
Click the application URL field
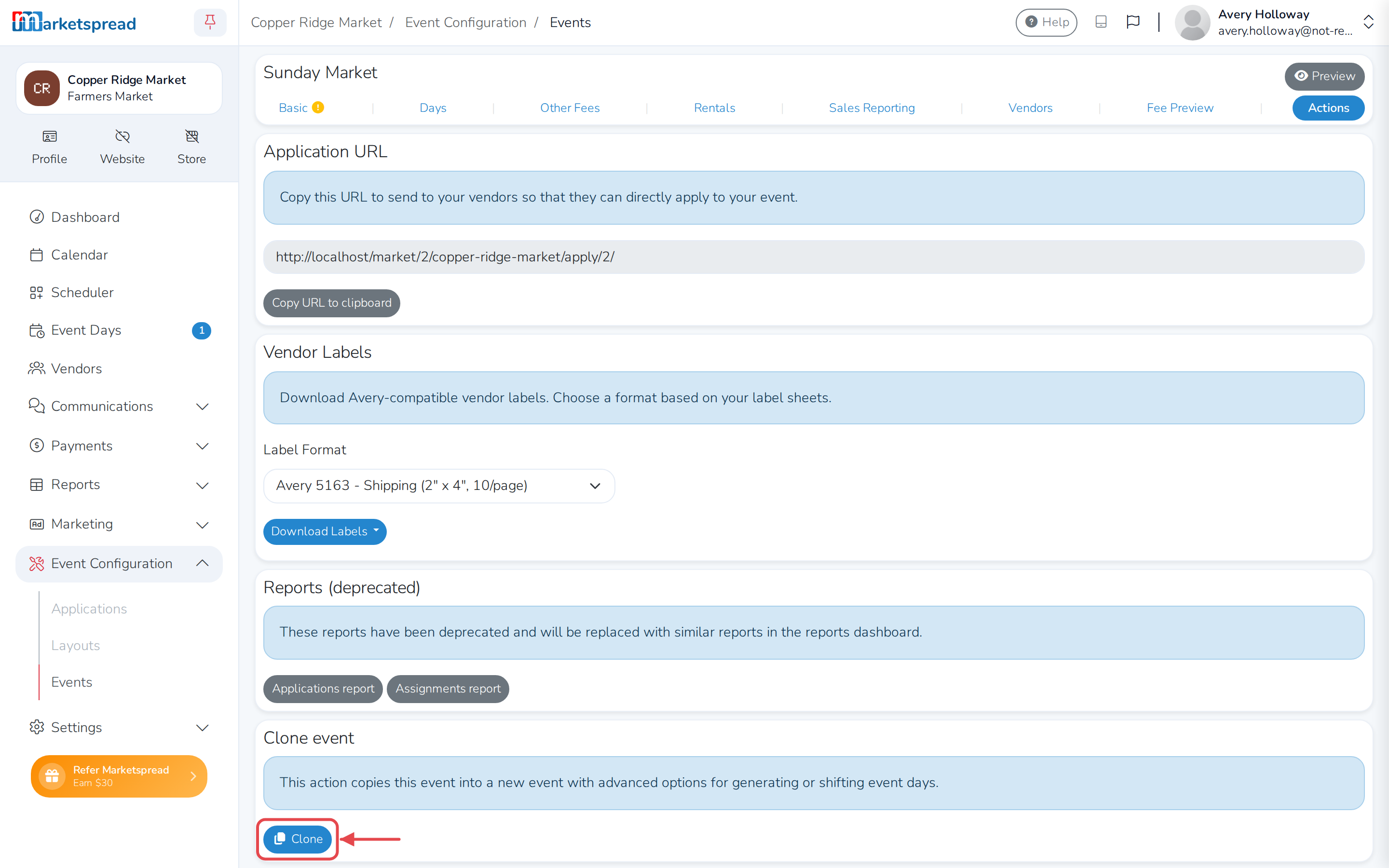pos(813,257)
